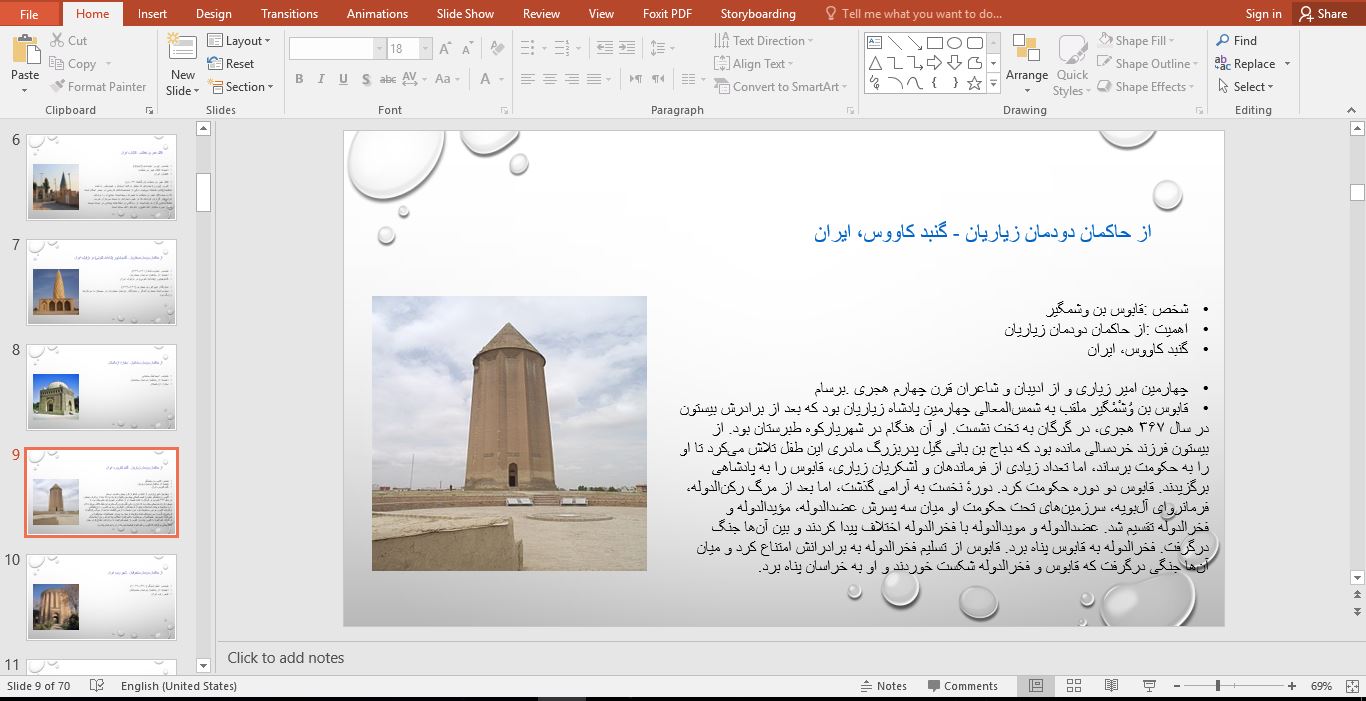Expand Text Direction options
Image resolution: width=1366 pixels, height=701 pixels.
pyautogui.click(x=764, y=41)
